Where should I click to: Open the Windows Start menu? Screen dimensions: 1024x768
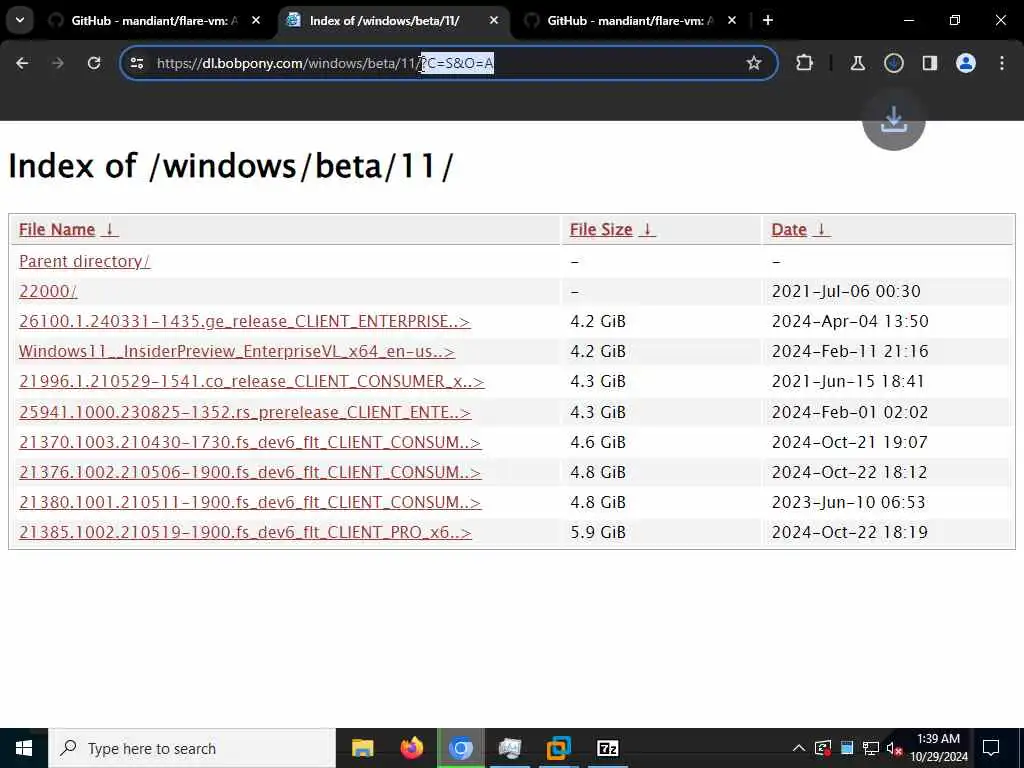click(x=24, y=748)
